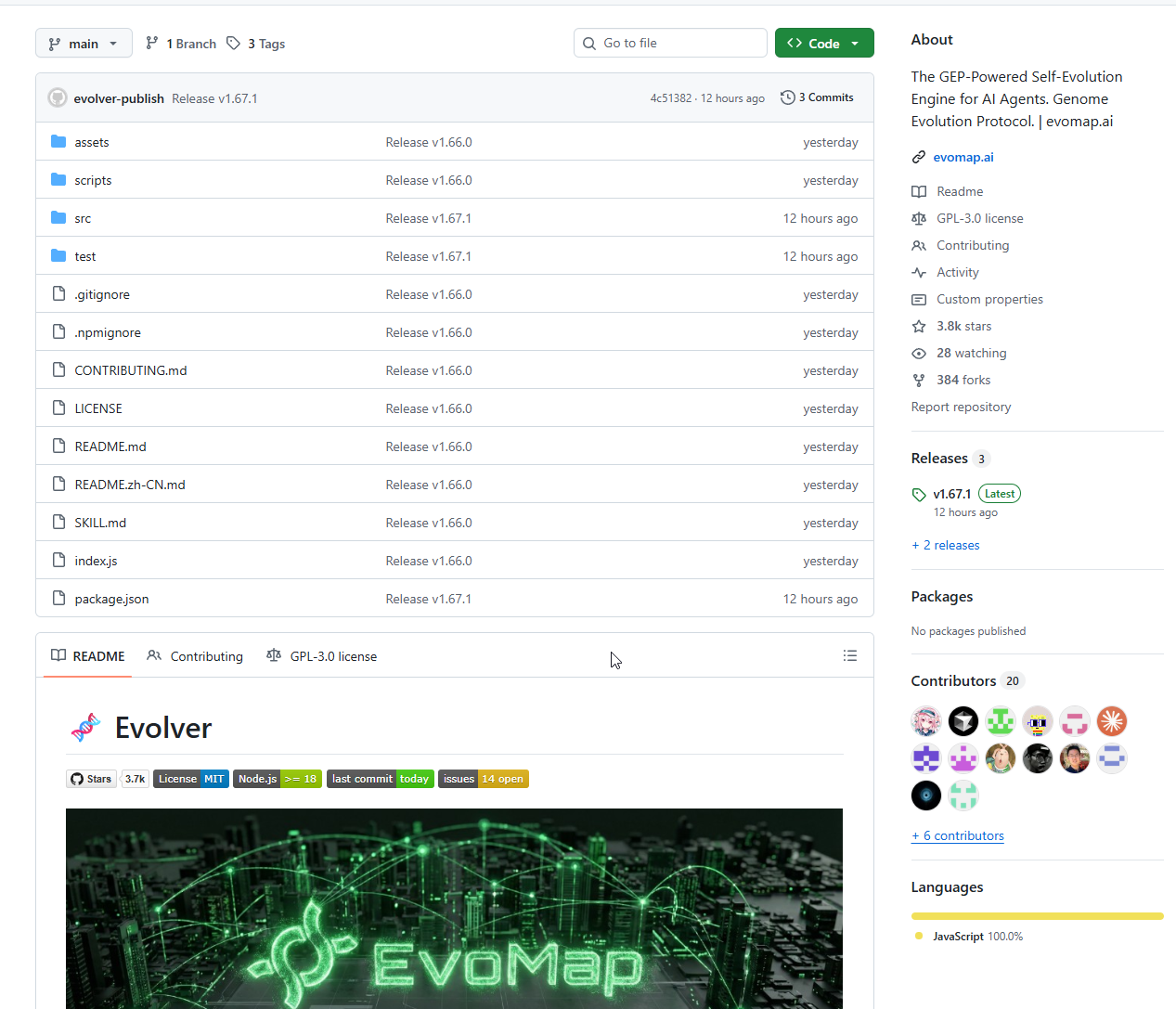Expand the green Code button menu

pyautogui.click(x=824, y=44)
